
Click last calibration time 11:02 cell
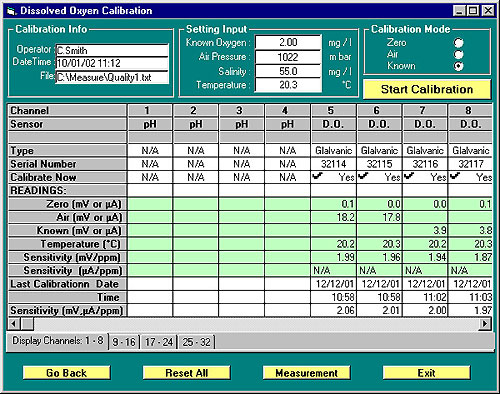tap(425, 297)
